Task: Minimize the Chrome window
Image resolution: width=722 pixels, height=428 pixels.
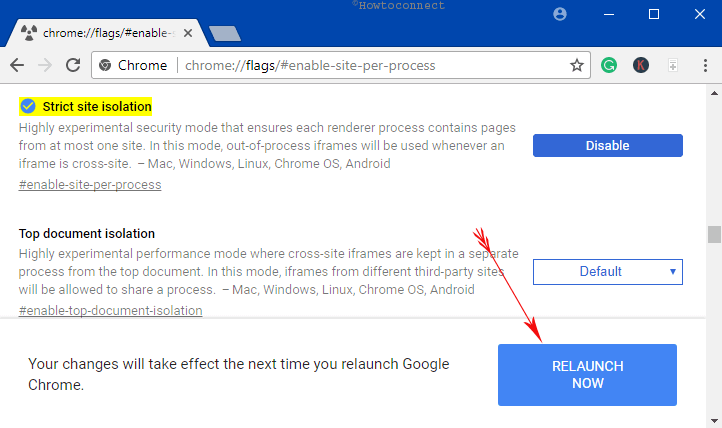Action: point(609,14)
